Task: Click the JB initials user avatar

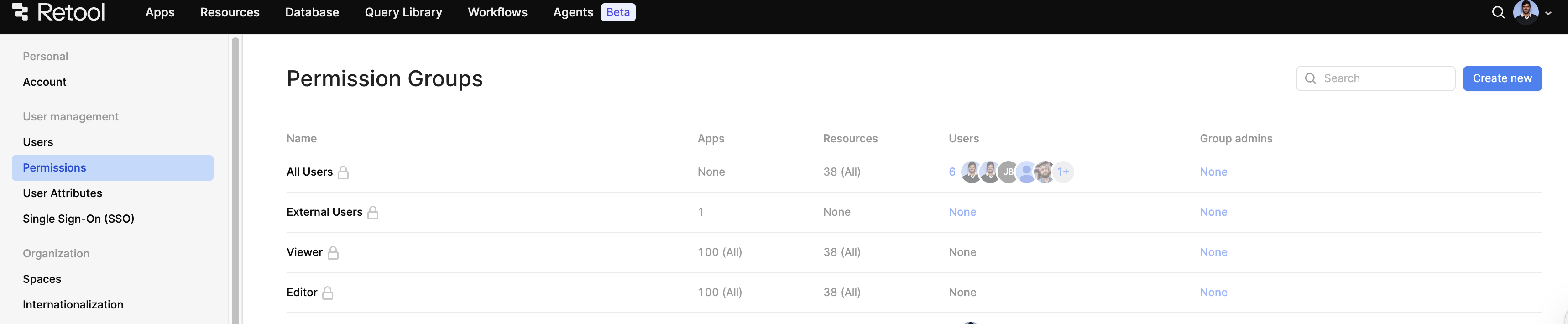Action: (x=1008, y=172)
